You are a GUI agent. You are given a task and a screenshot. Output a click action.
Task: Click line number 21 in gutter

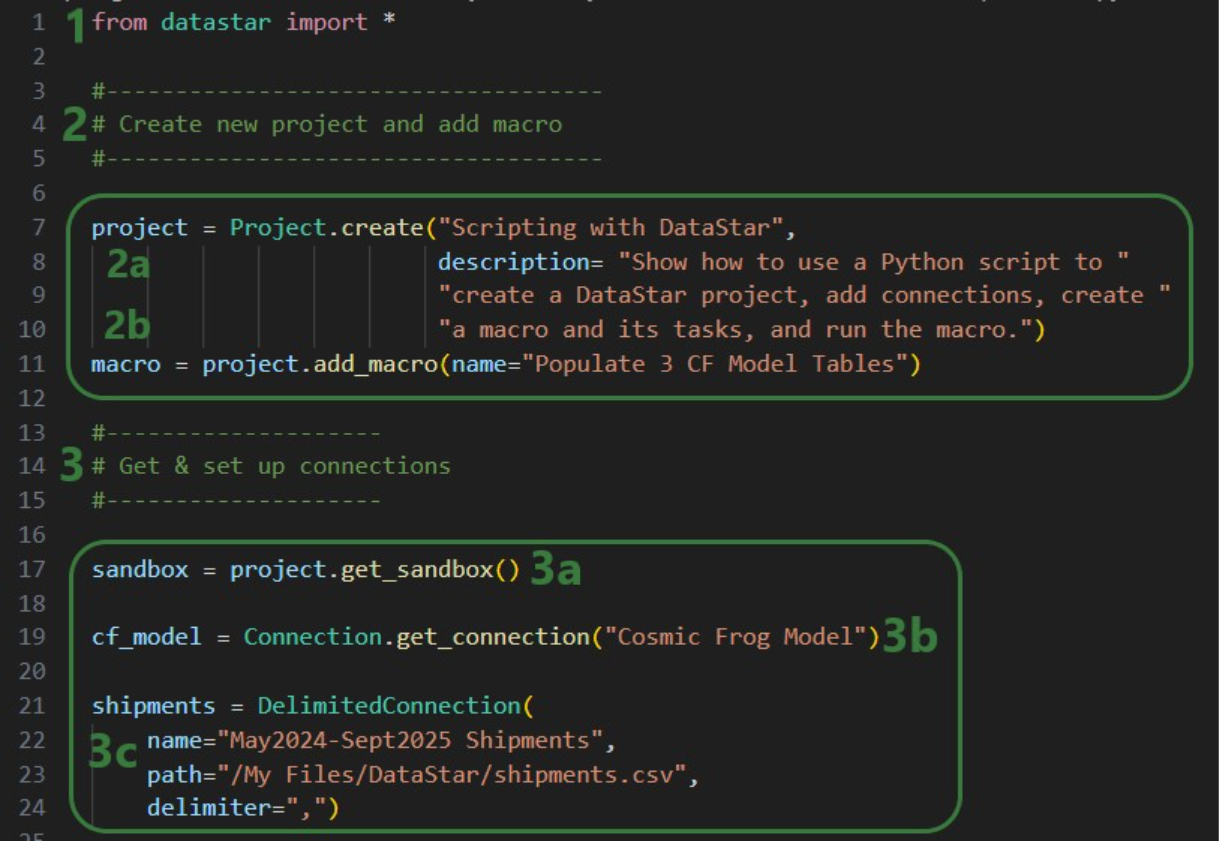32,706
